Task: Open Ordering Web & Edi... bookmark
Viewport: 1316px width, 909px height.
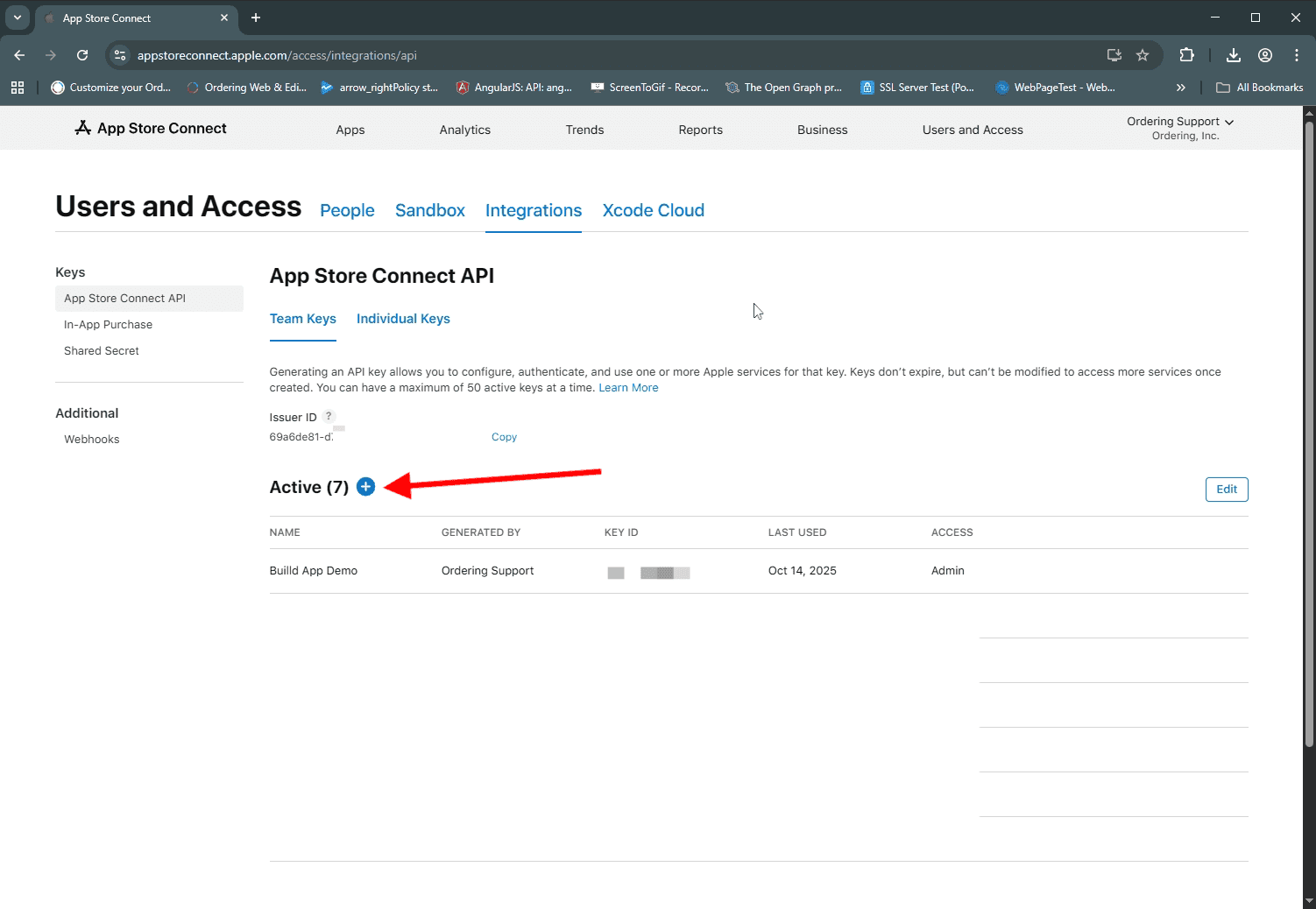Action: (246, 88)
